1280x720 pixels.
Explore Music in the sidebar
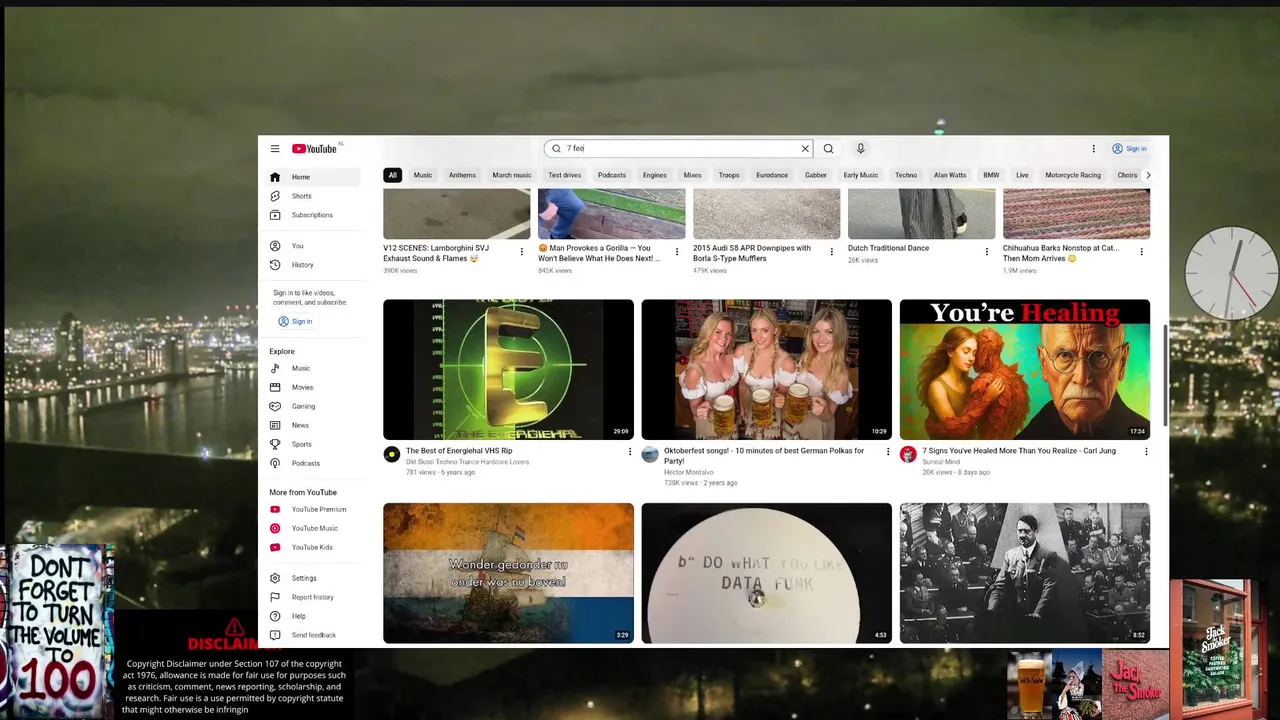click(314, 368)
